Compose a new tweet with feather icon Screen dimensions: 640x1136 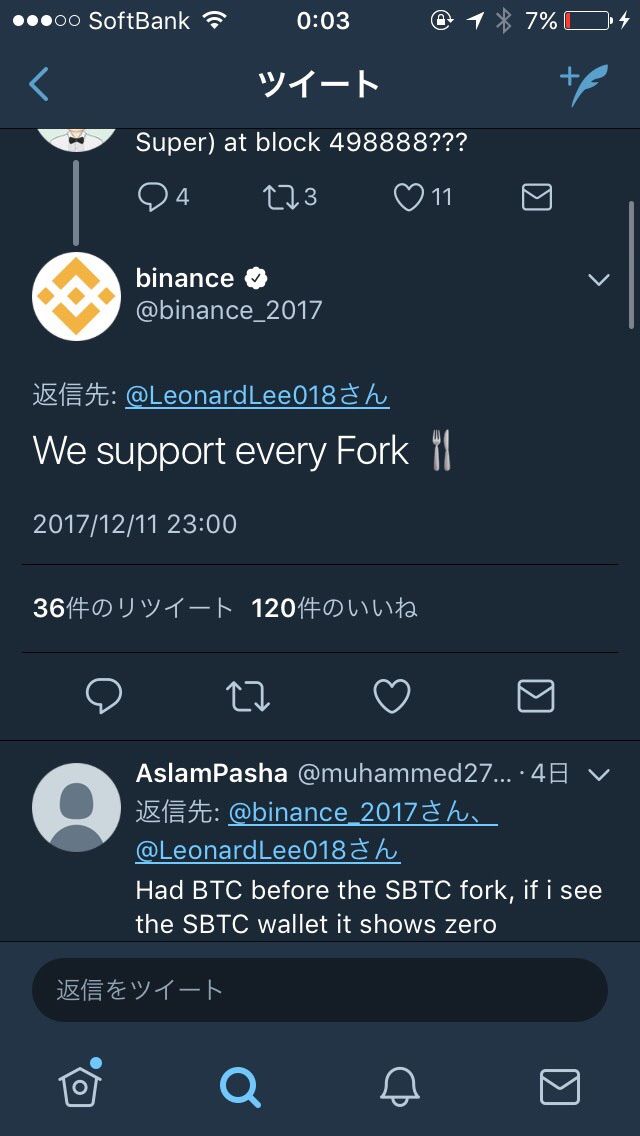coord(583,85)
